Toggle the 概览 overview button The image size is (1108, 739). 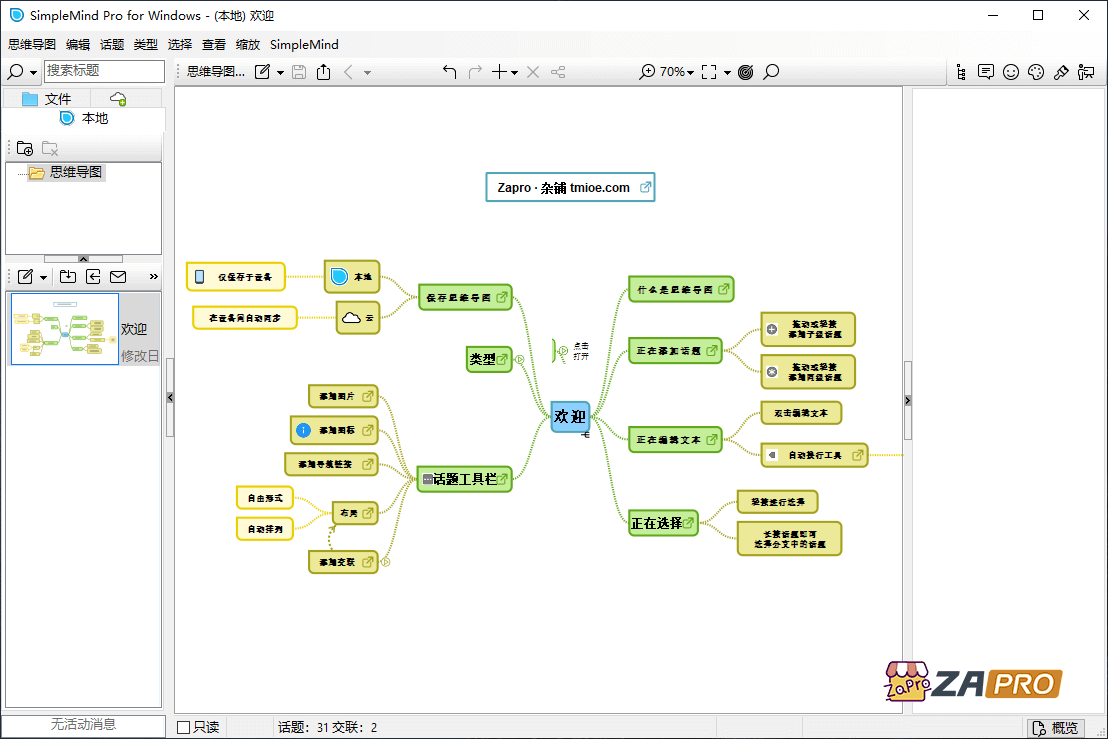tap(1056, 727)
